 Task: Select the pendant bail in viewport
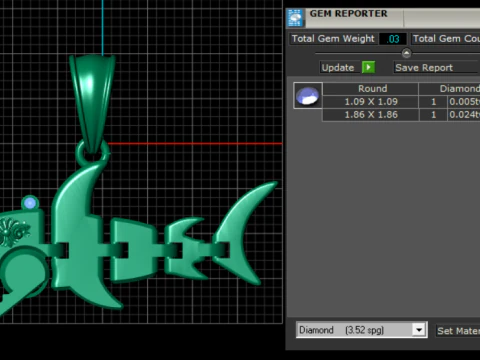(x=92, y=103)
